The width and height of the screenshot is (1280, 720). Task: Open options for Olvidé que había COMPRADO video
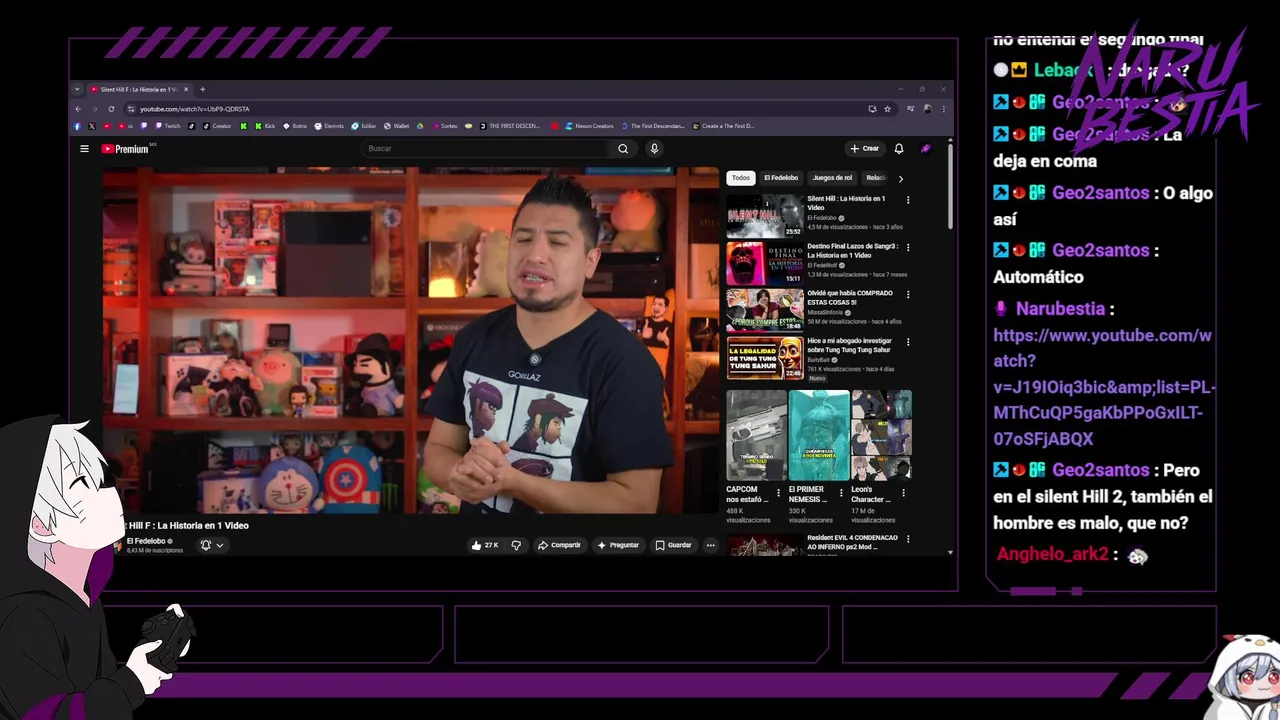tap(908, 295)
